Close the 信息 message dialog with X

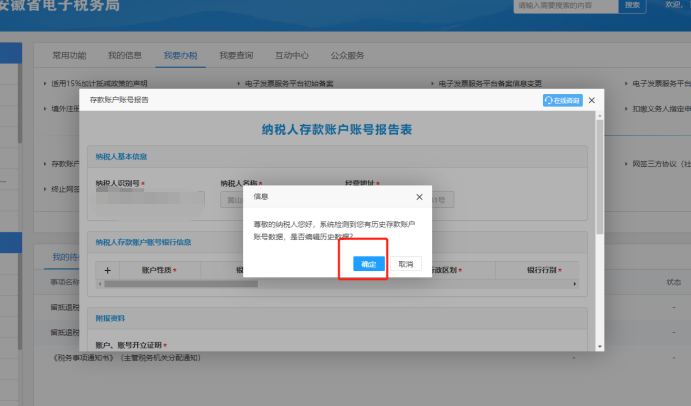click(419, 197)
